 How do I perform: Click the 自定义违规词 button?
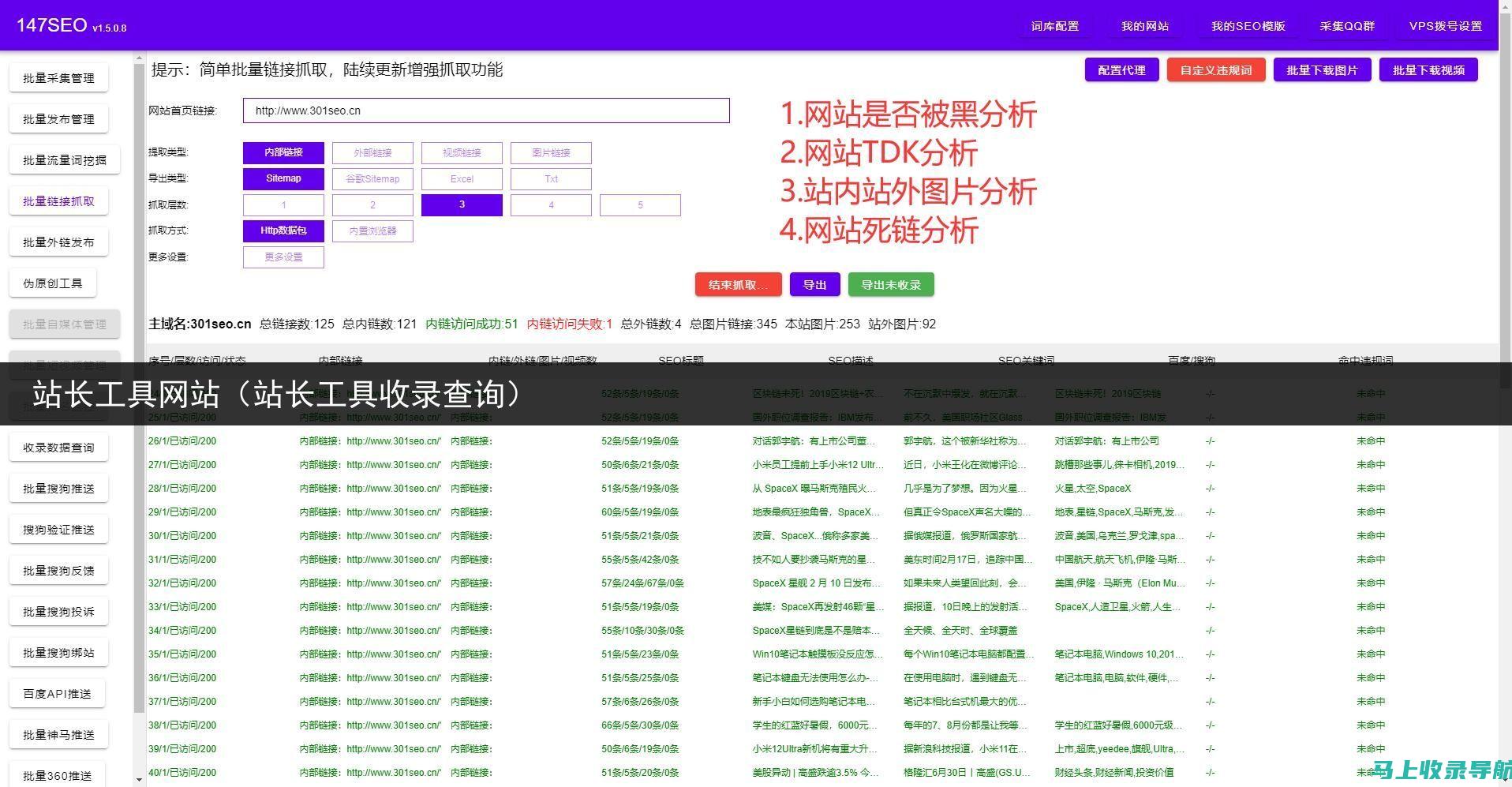[x=1216, y=70]
